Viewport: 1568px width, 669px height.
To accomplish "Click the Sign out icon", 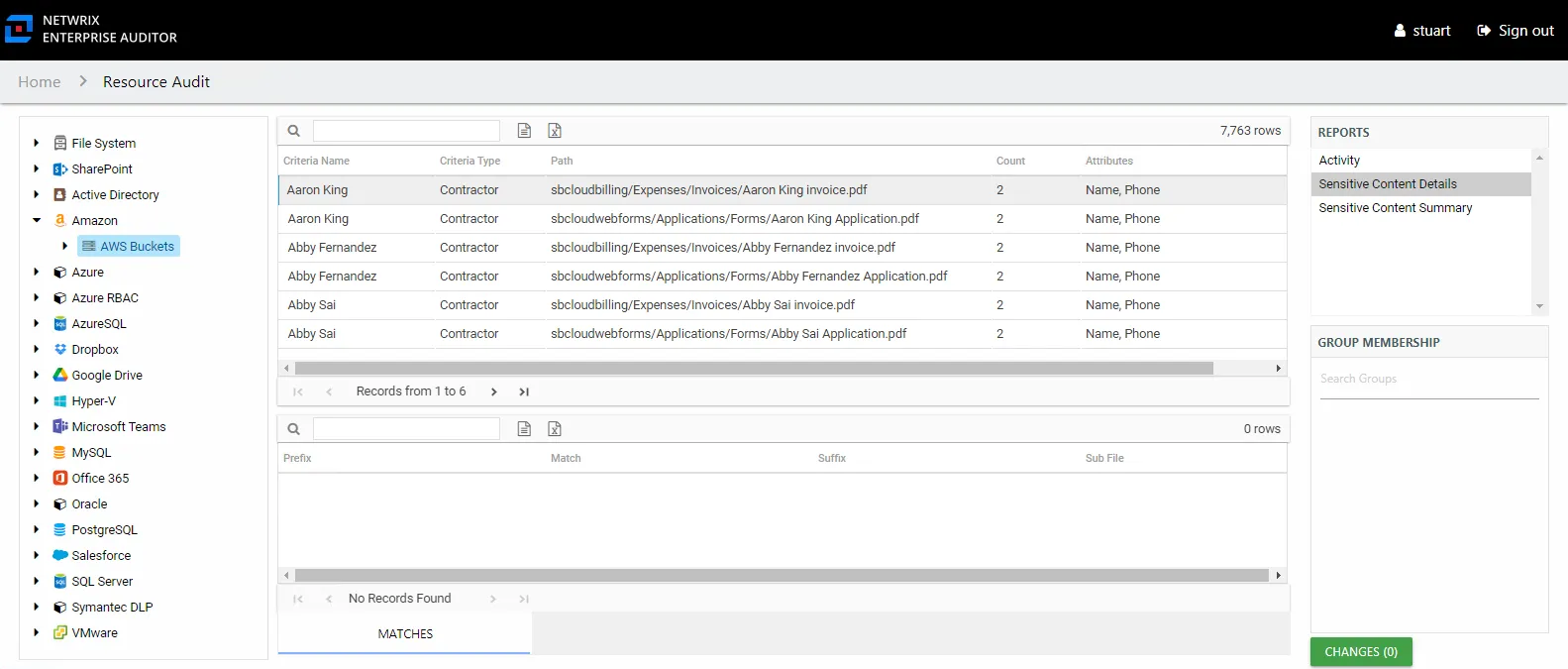I will pos(1484,31).
